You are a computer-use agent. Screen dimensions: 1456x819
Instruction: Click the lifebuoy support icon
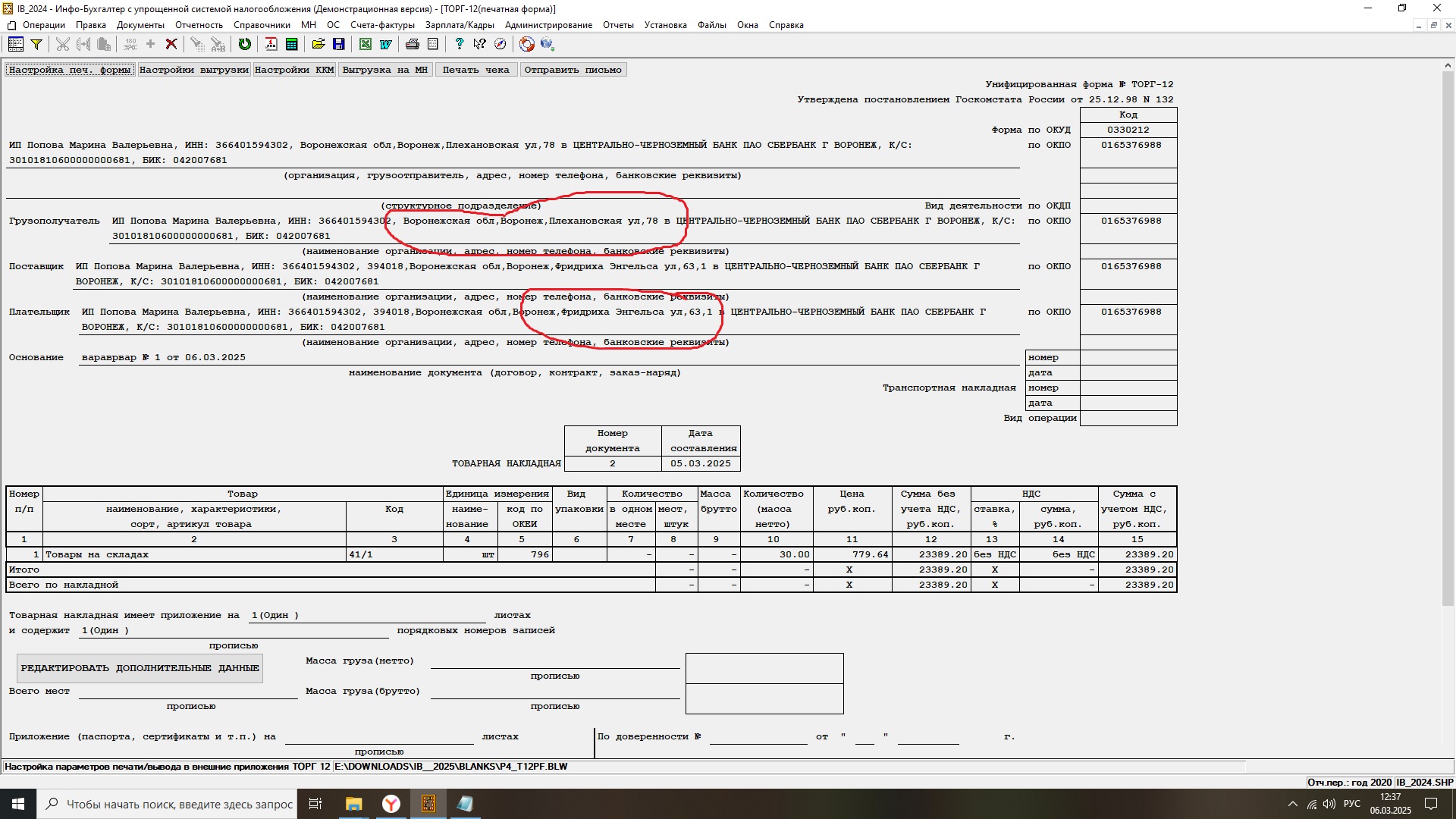tap(527, 45)
